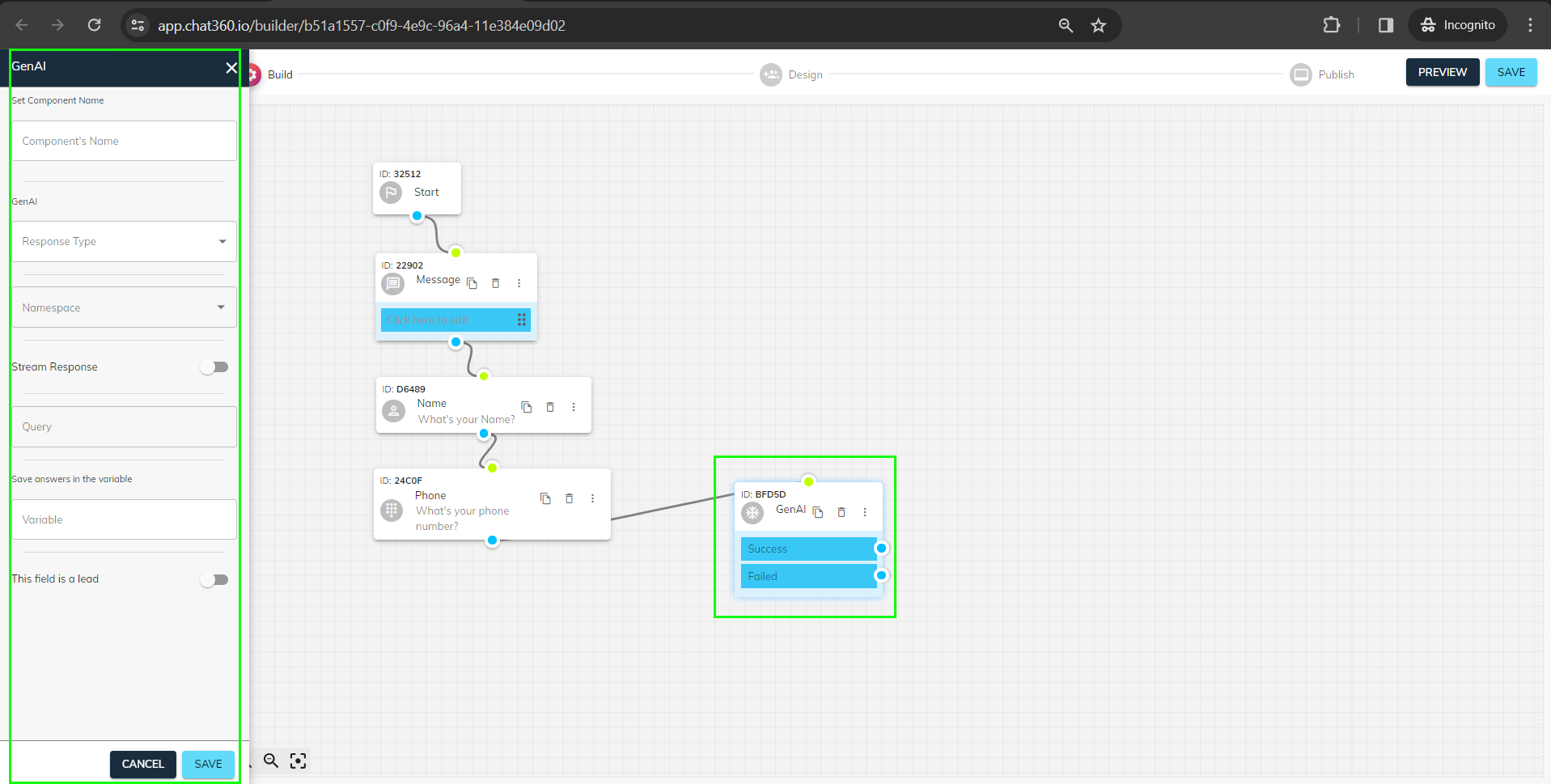Click the Success output connector dot
The width and height of the screenshot is (1551, 784).
(x=882, y=549)
